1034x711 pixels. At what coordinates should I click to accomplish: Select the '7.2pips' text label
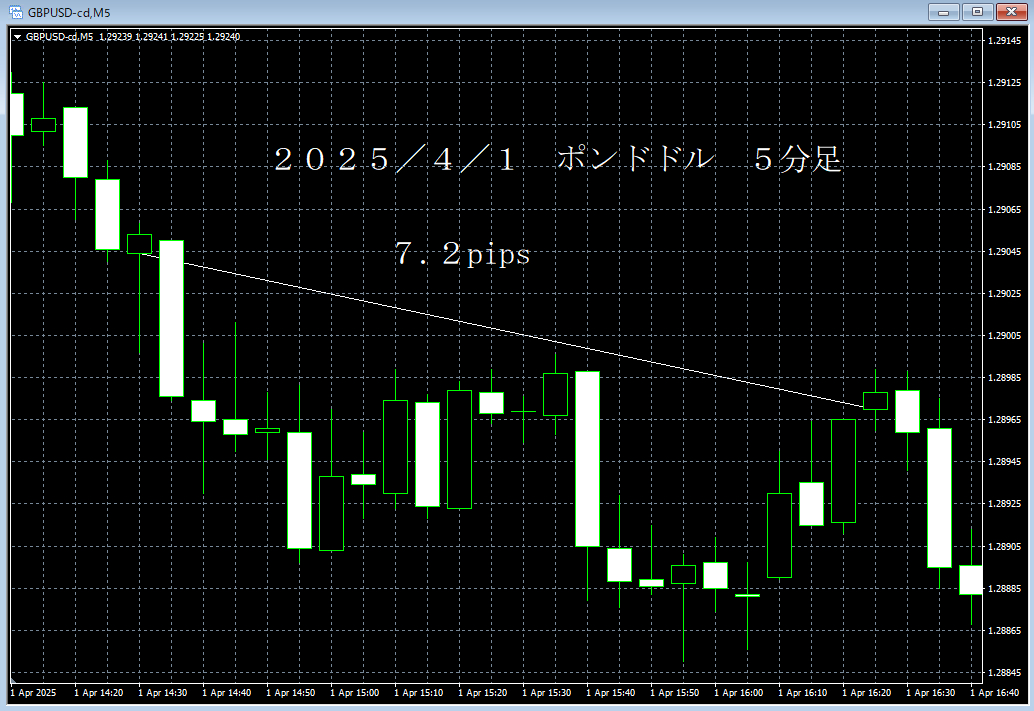[x=462, y=254]
